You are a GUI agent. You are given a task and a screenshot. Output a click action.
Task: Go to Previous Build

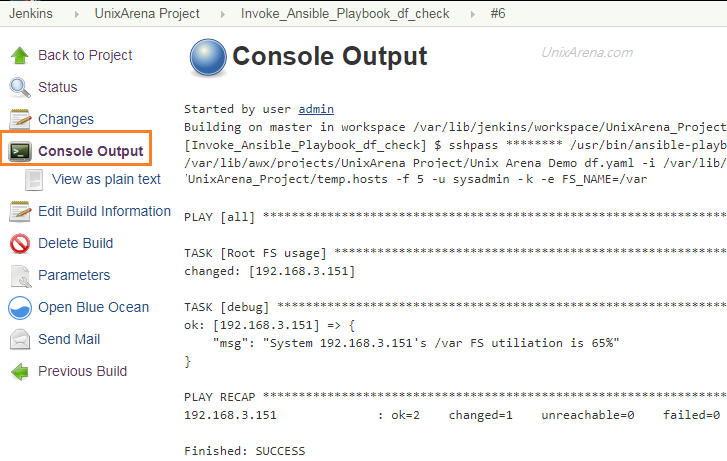point(83,371)
